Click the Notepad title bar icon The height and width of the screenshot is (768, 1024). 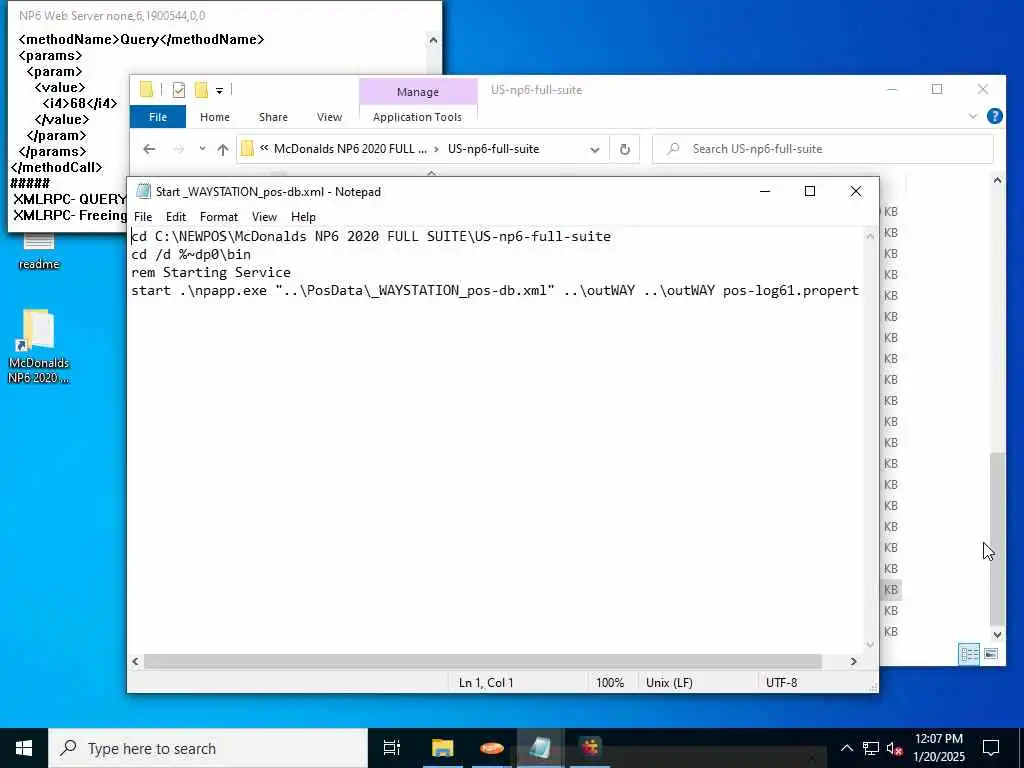[143, 191]
